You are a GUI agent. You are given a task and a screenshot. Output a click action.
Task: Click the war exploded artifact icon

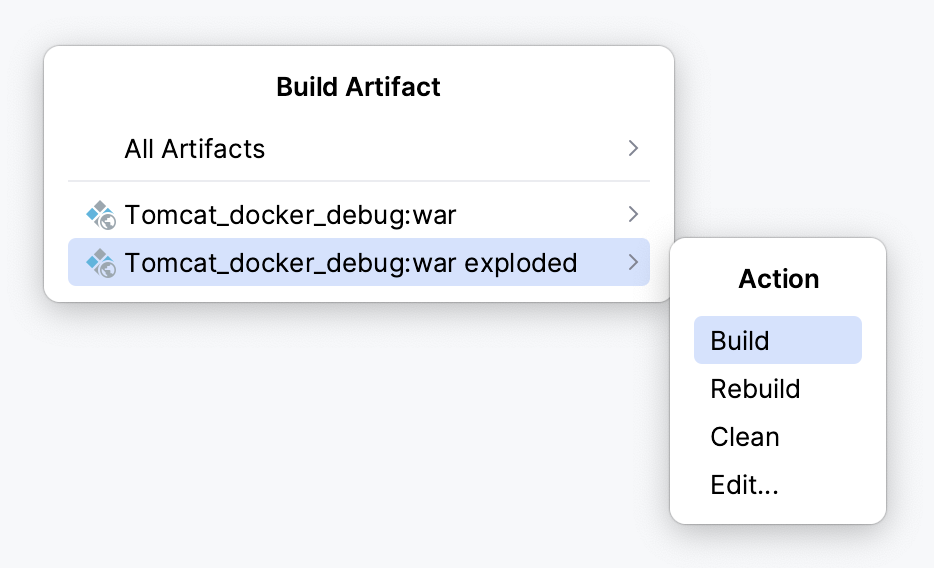coord(101,262)
